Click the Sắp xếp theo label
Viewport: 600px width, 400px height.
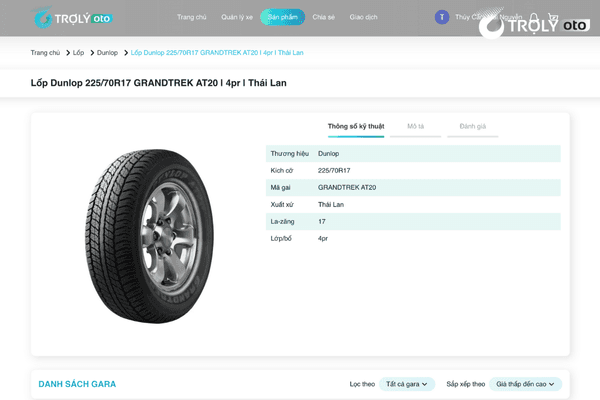465,384
